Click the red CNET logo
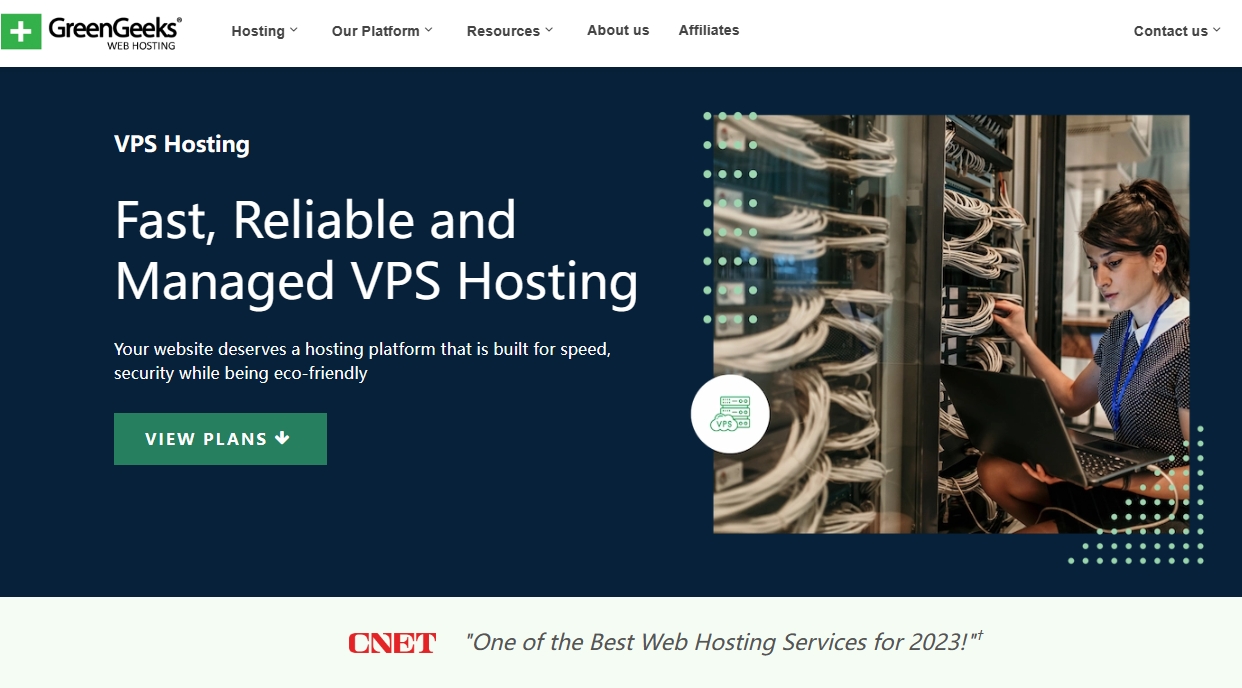Viewport: 1242px width, 688px height. pyautogui.click(x=392, y=643)
